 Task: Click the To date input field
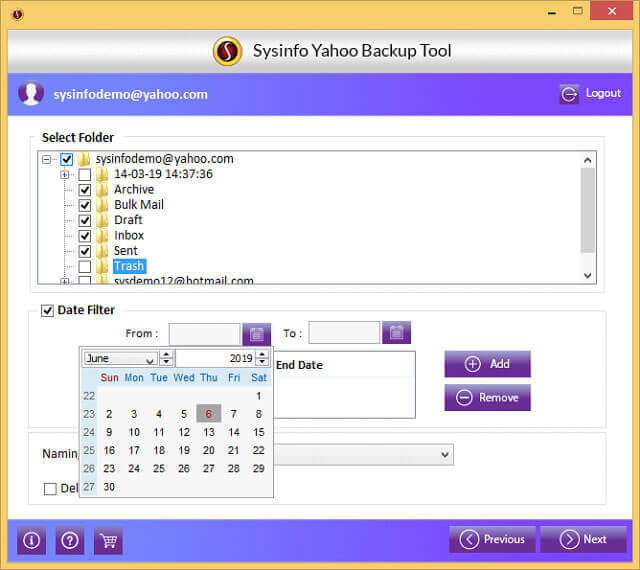[x=344, y=333]
